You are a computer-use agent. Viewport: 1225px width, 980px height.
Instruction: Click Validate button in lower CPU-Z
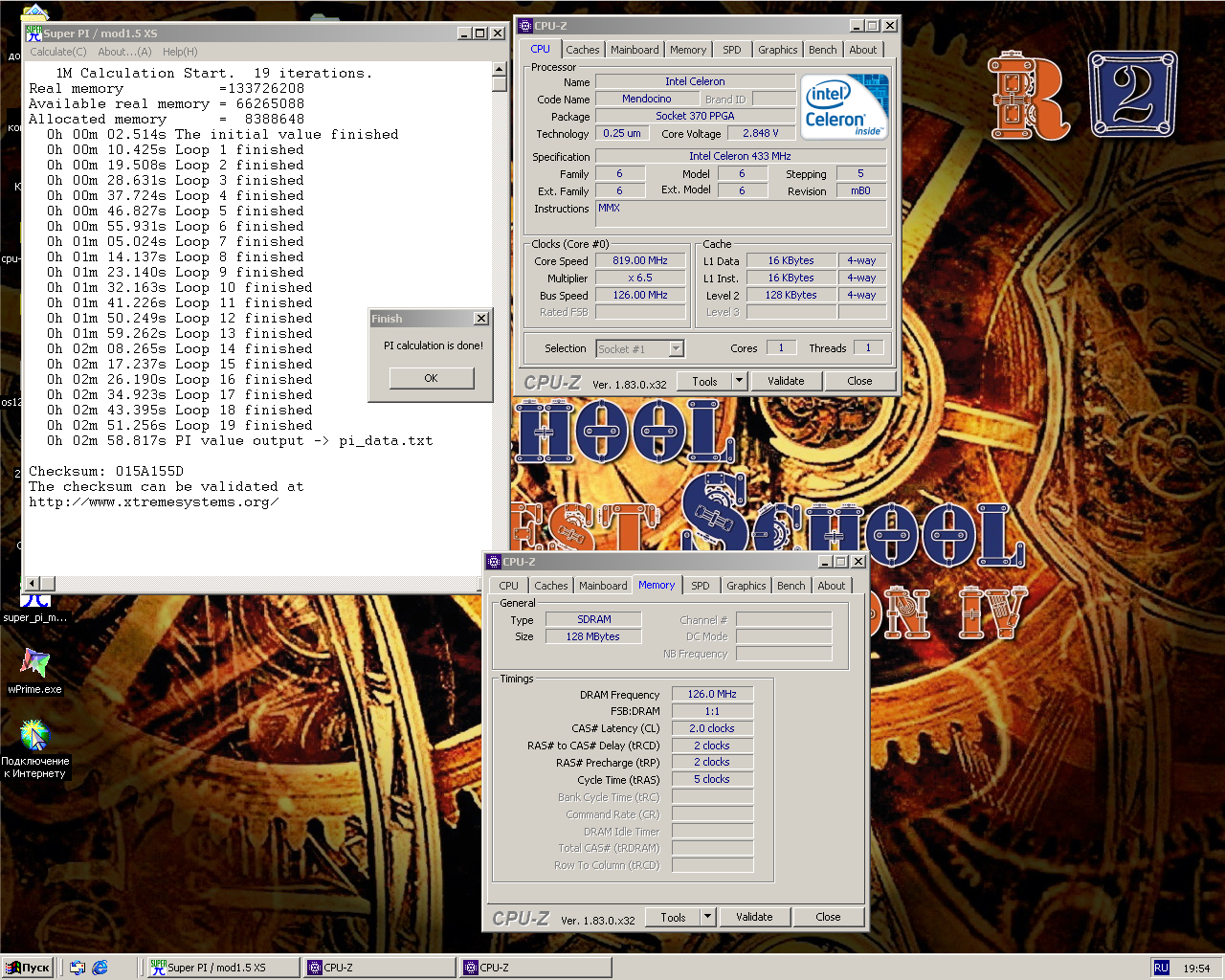[x=754, y=917]
